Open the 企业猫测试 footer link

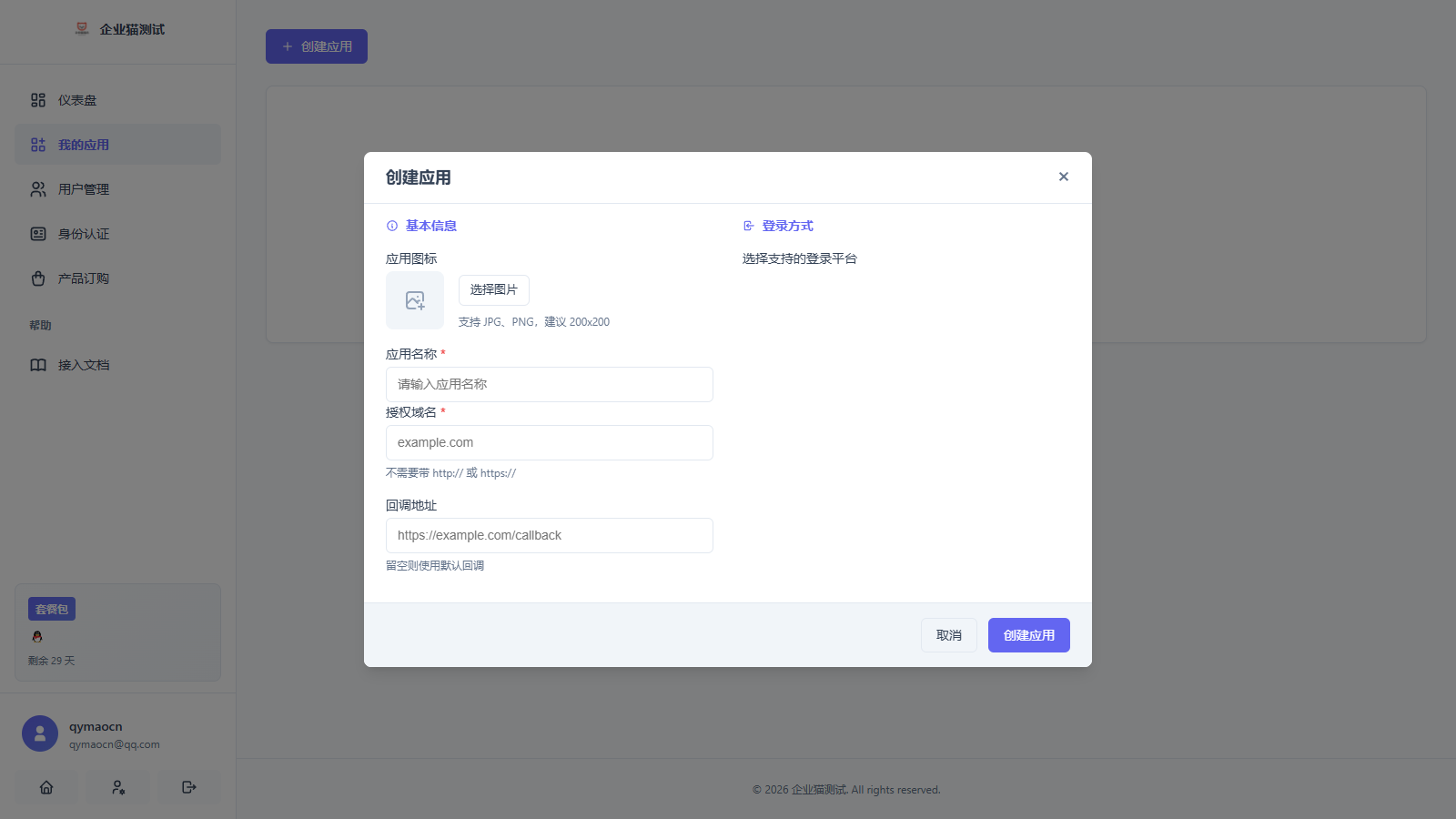pos(820,790)
